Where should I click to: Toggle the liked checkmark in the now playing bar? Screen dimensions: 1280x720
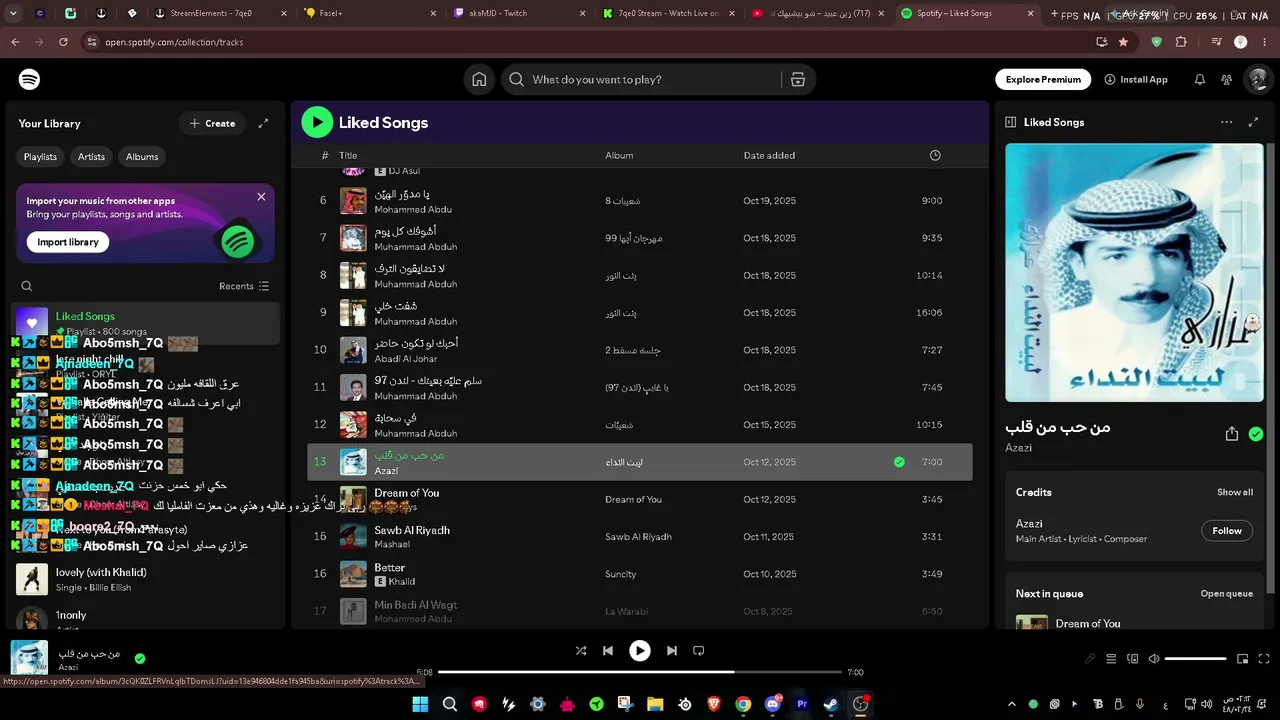pos(140,658)
